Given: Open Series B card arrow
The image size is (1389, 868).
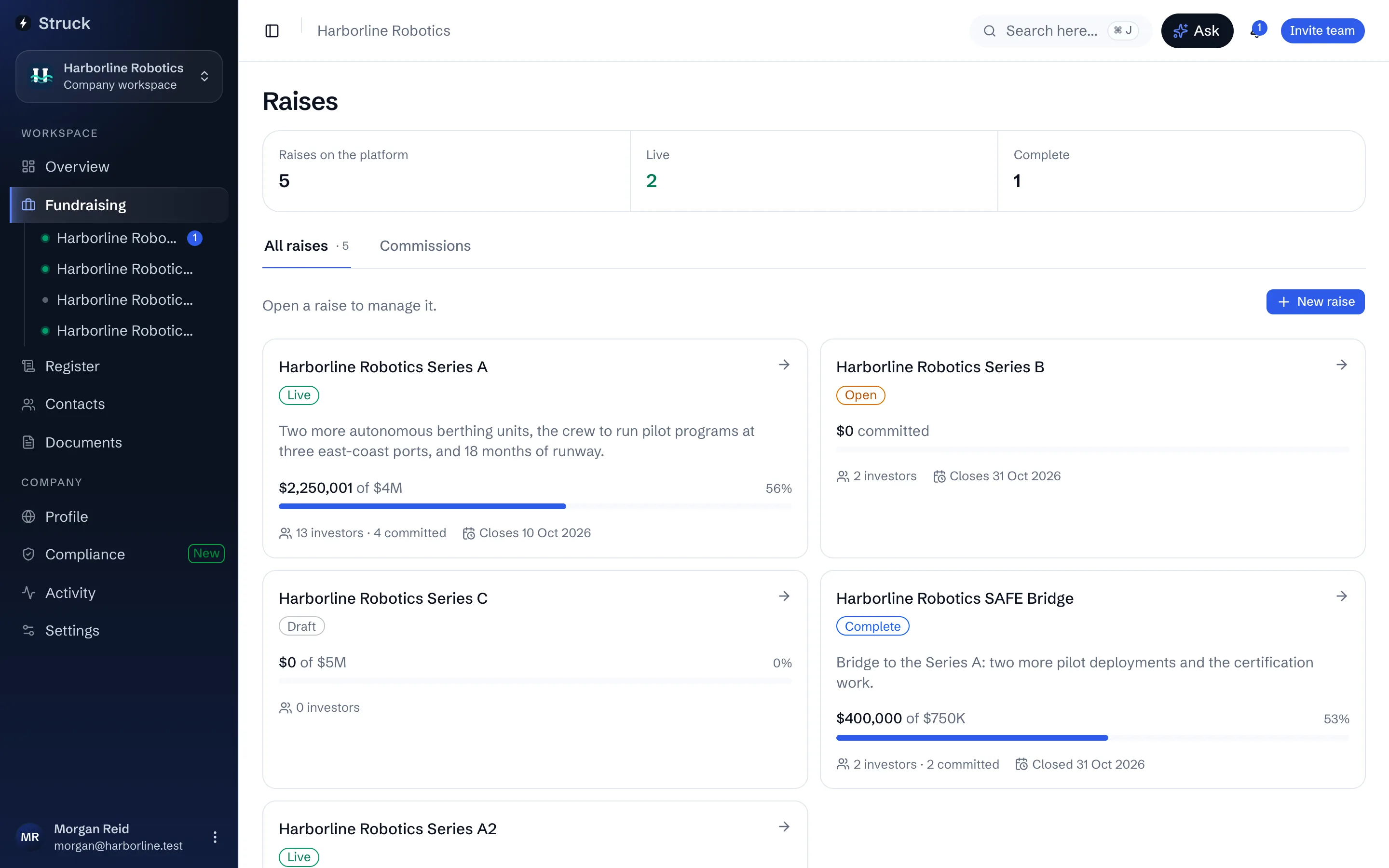Looking at the screenshot, I should (x=1341, y=365).
